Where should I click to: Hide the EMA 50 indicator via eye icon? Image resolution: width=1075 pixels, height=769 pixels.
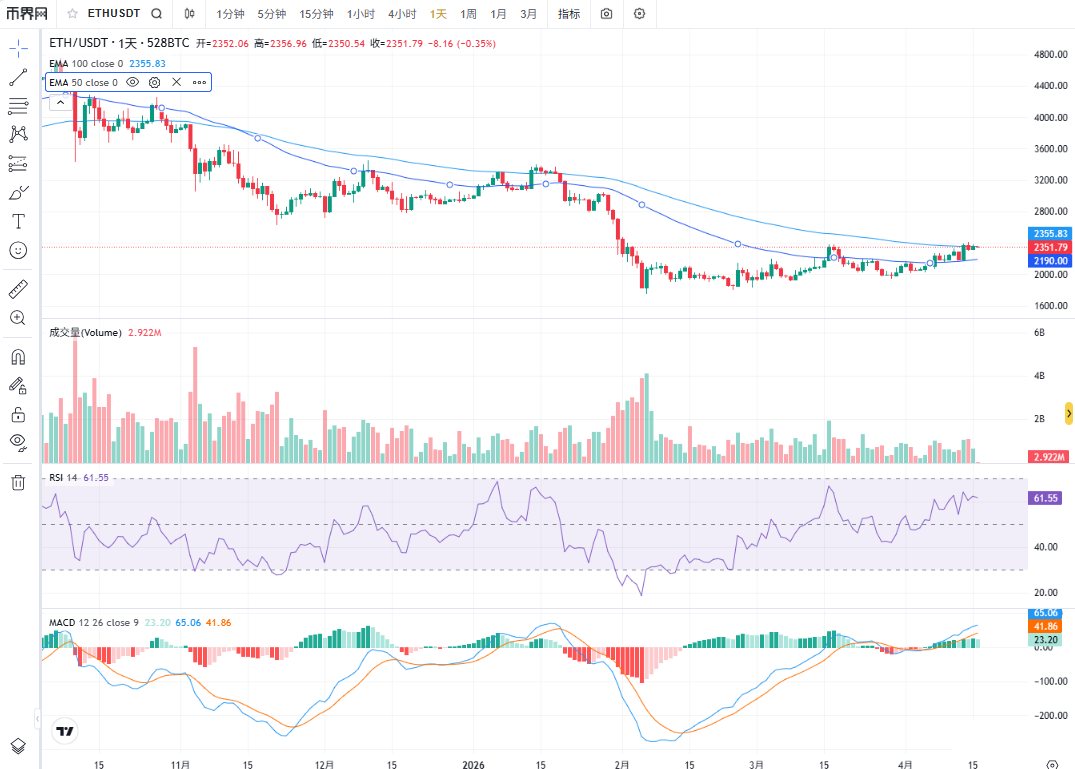tap(132, 82)
